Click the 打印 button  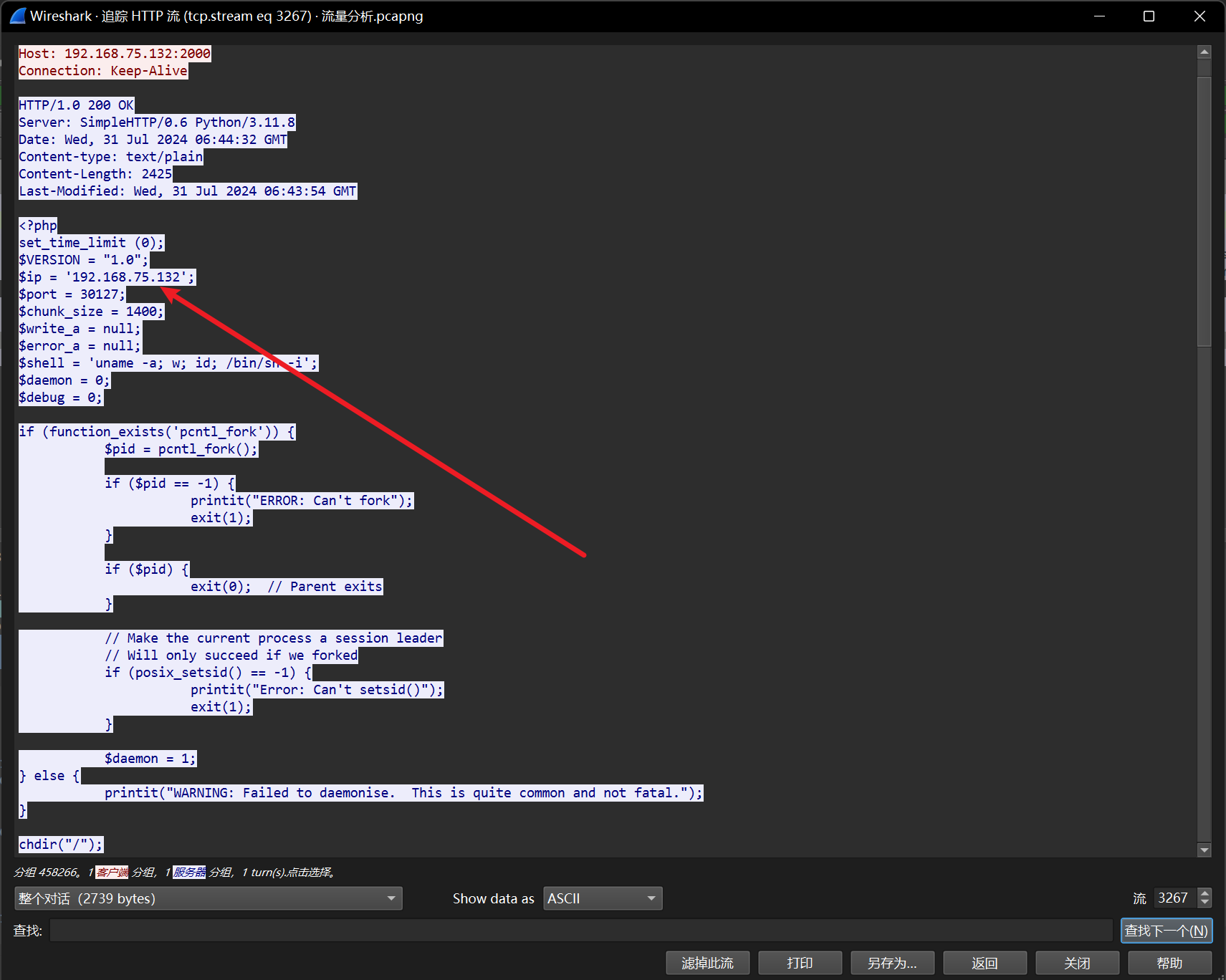click(x=800, y=963)
